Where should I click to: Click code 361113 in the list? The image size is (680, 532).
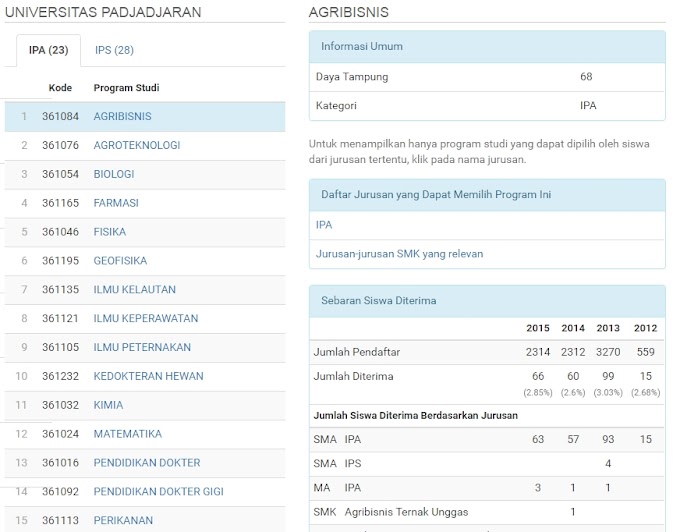click(x=60, y=520)
